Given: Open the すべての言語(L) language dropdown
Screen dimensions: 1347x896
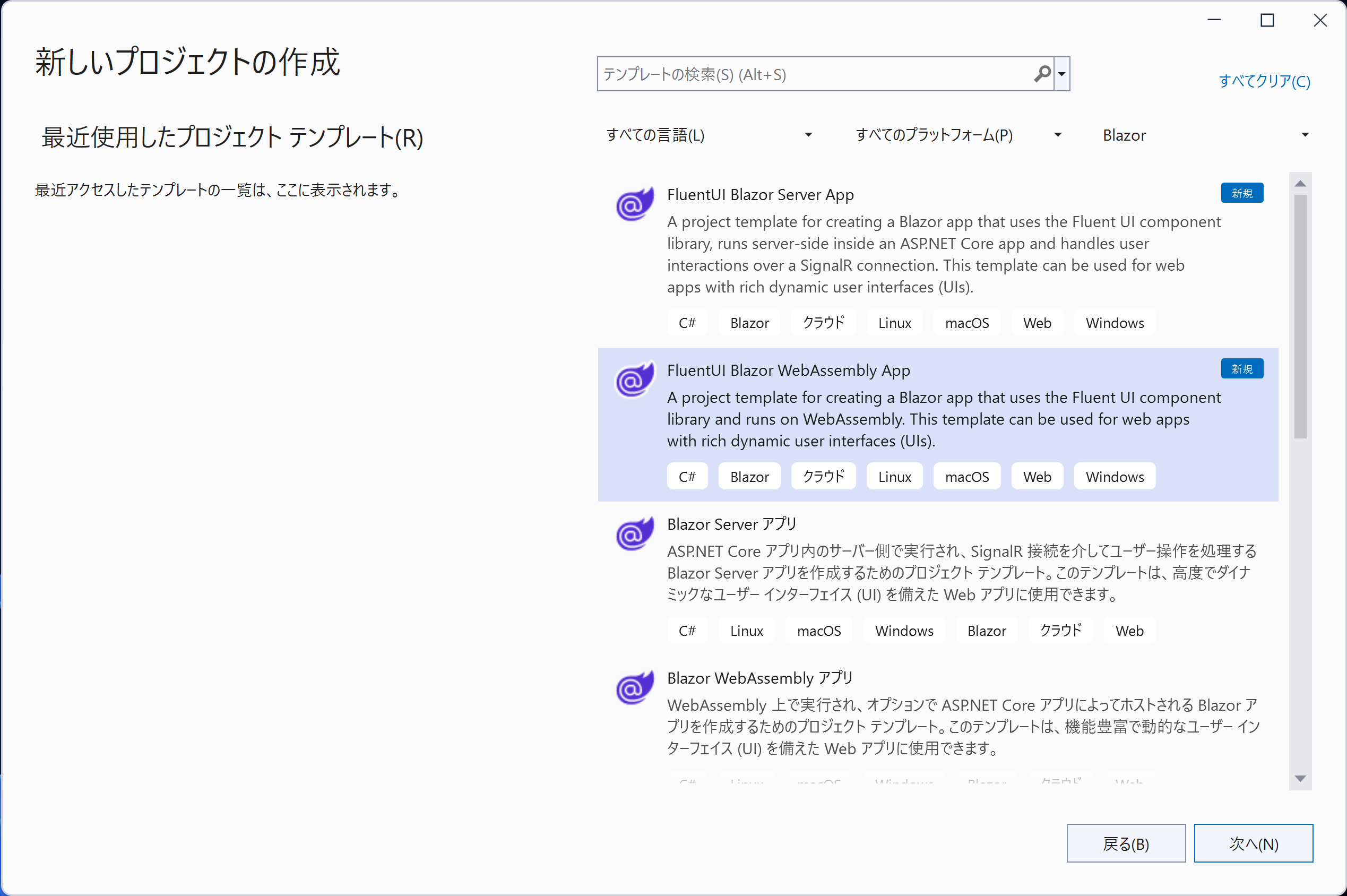Looking at the screenshot, I should point(709,135).
